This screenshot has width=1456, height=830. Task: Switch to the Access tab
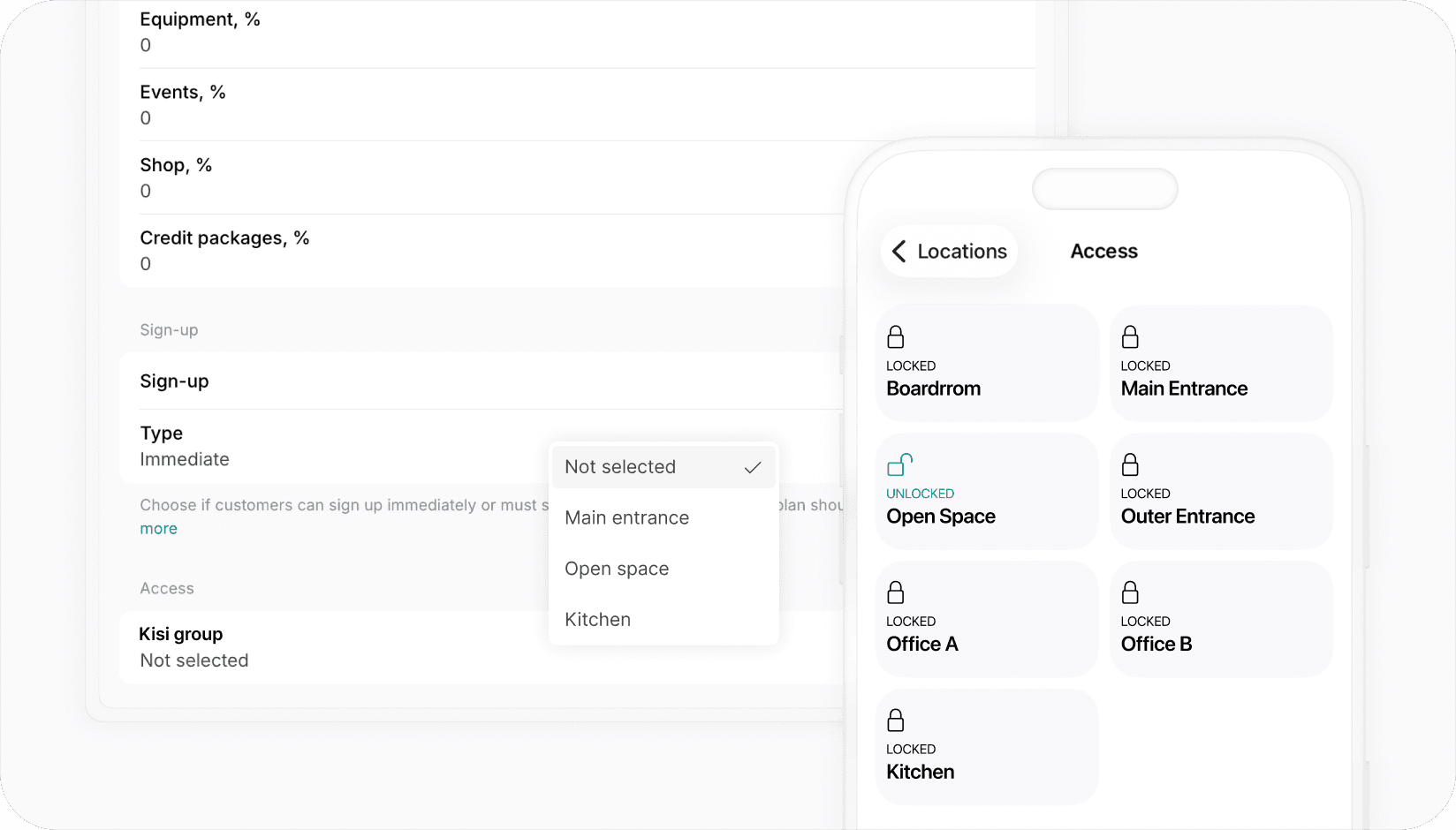tap(1103, 251)
